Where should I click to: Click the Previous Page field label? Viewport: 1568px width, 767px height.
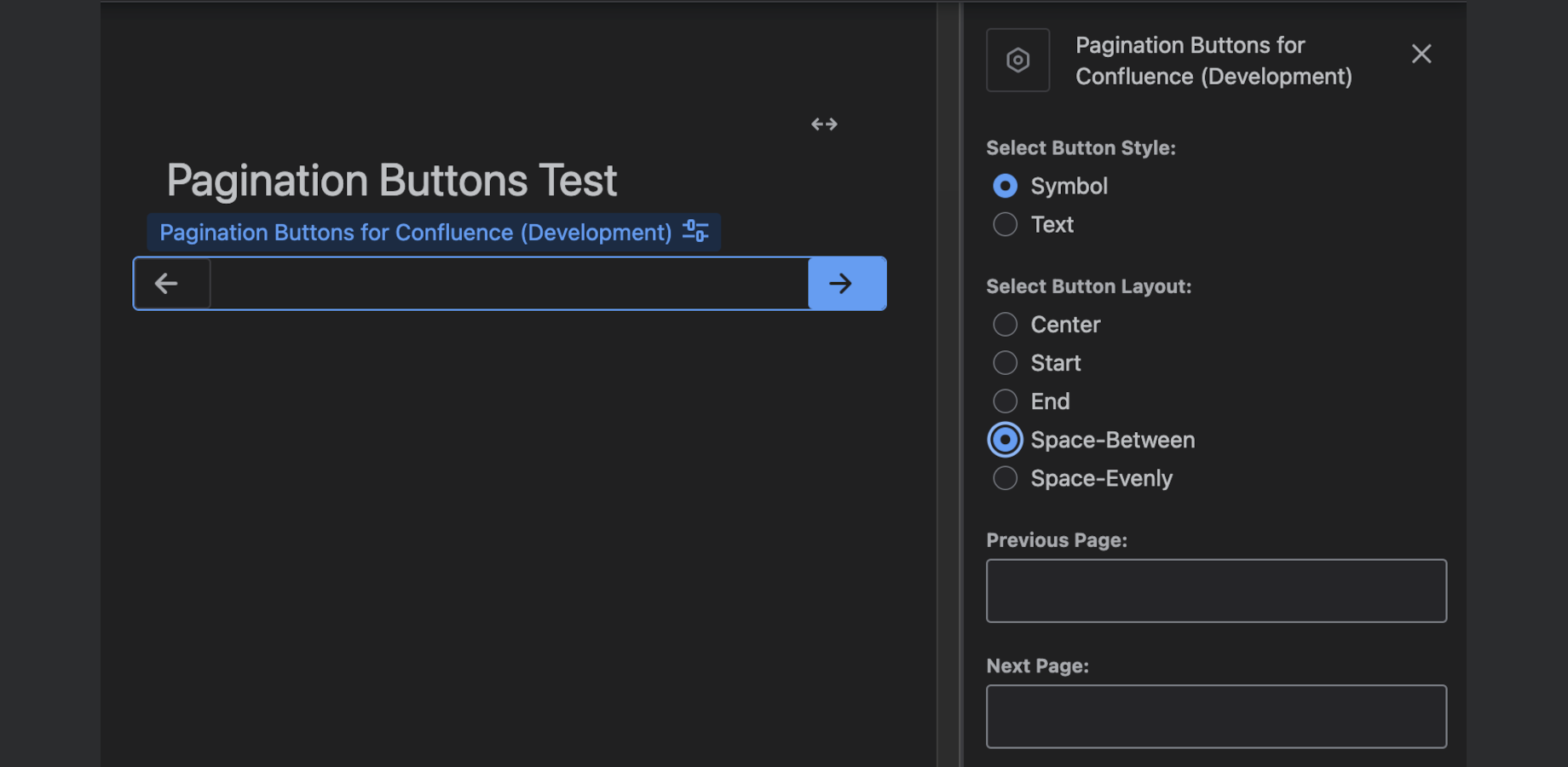click(1057, 540)
